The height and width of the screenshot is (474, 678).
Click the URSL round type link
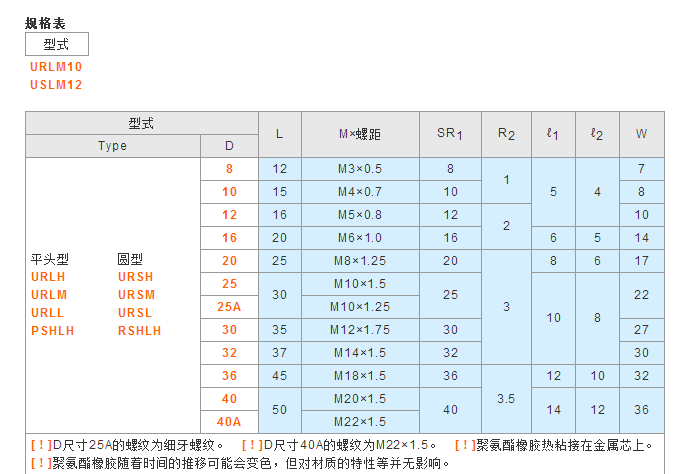pyautogui.click(x=134, y=313)
